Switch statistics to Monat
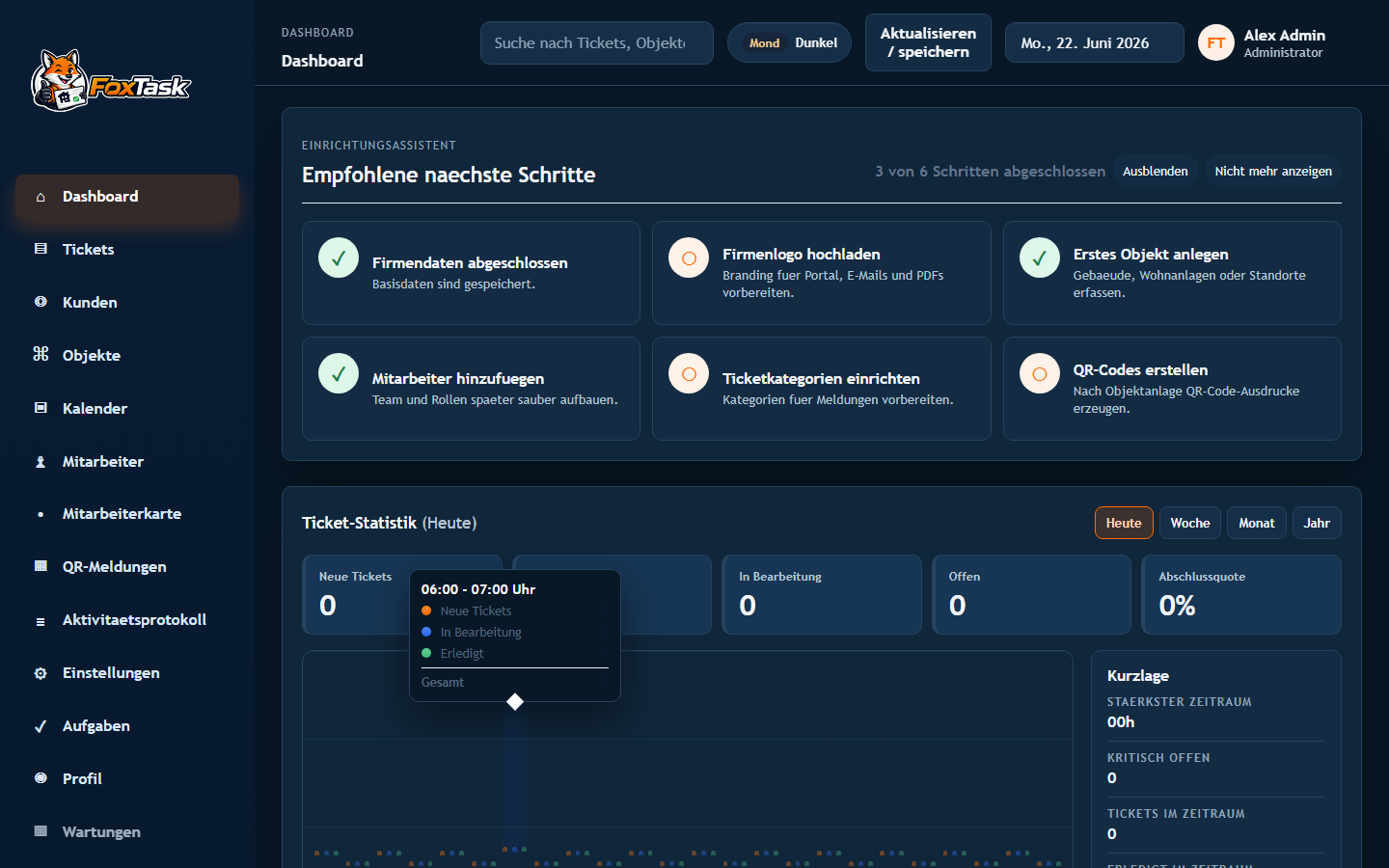The width and height of the screenshot is (1389, 868). (1257, 523)
